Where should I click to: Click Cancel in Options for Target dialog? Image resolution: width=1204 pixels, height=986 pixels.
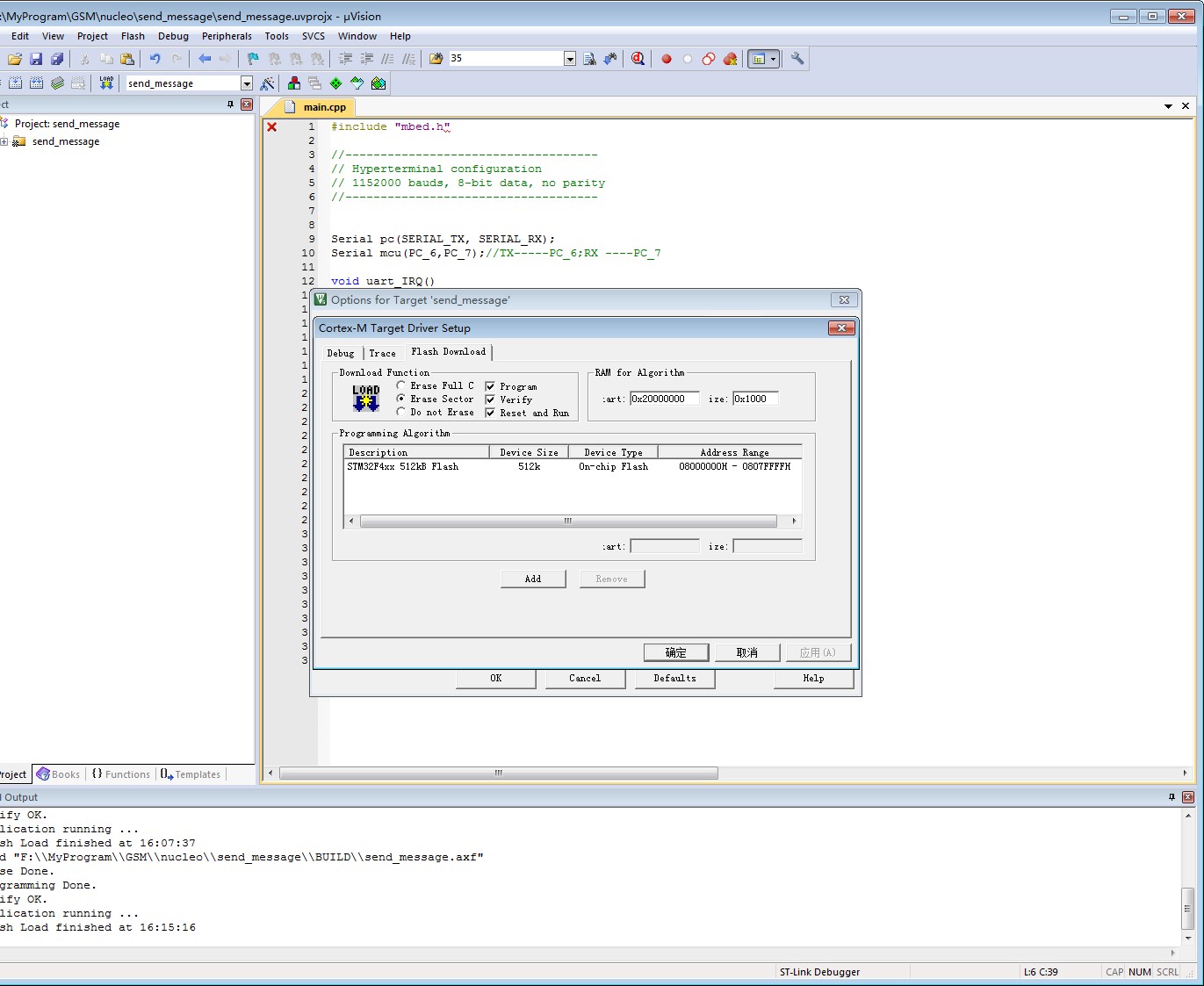[x=585, y=679]
